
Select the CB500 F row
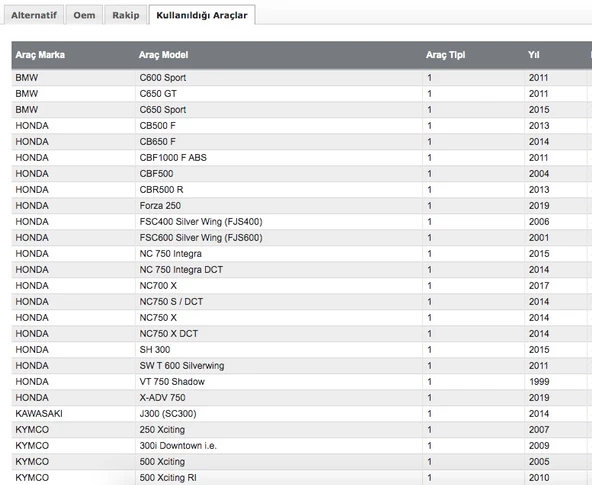pyautogui.click(x=302, y=126)
